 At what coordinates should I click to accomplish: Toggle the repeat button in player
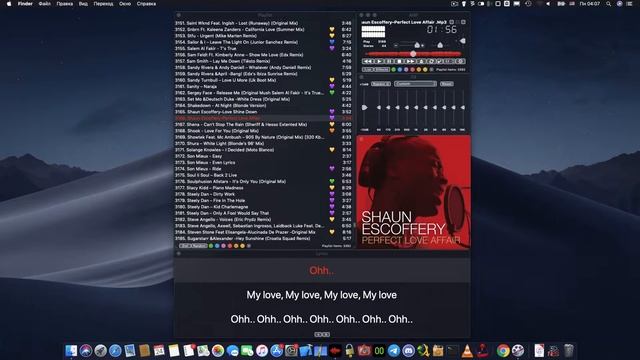pyautogui.click(x=431, y=61)
